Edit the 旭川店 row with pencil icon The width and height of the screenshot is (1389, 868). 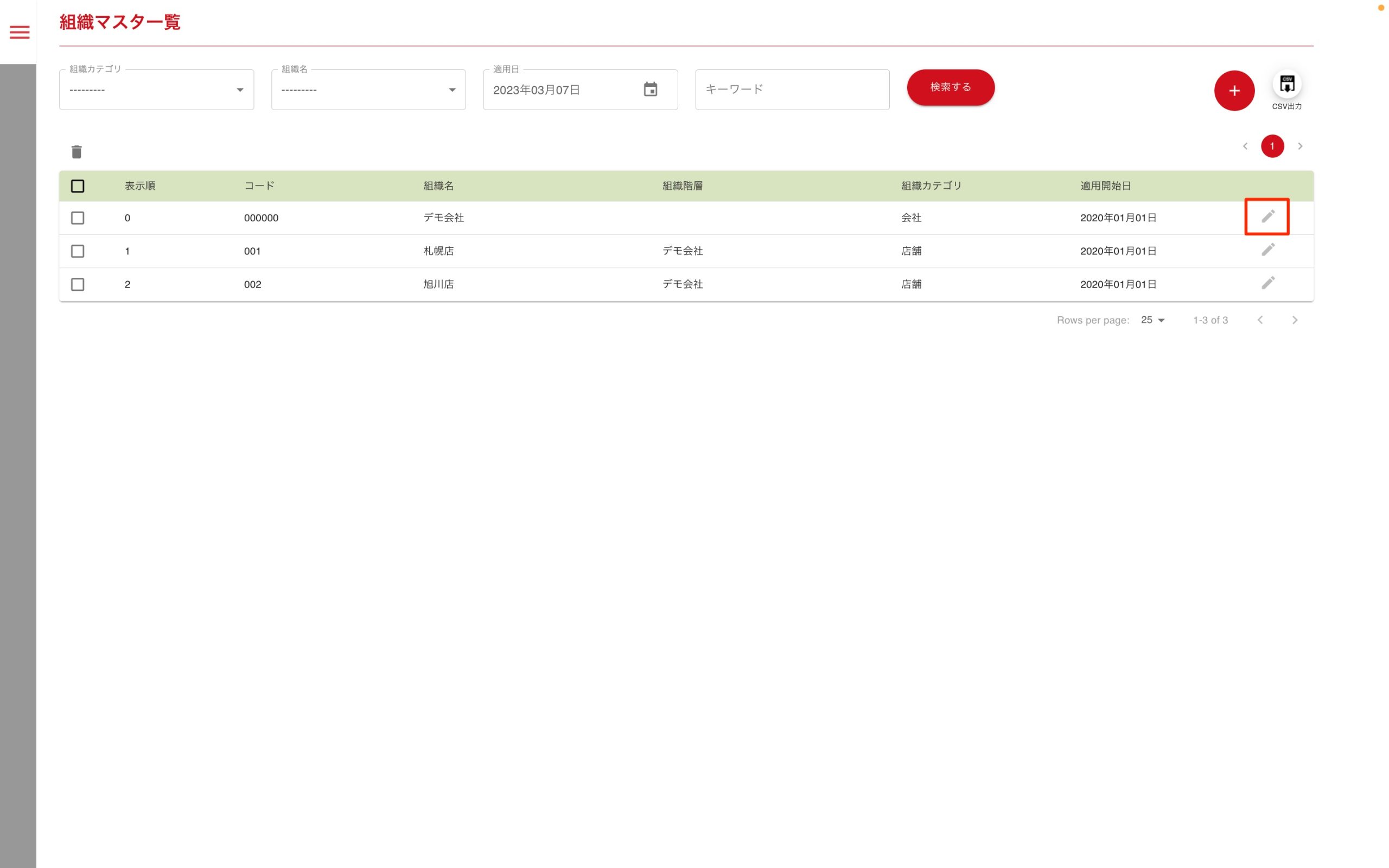pos(1267,283)
